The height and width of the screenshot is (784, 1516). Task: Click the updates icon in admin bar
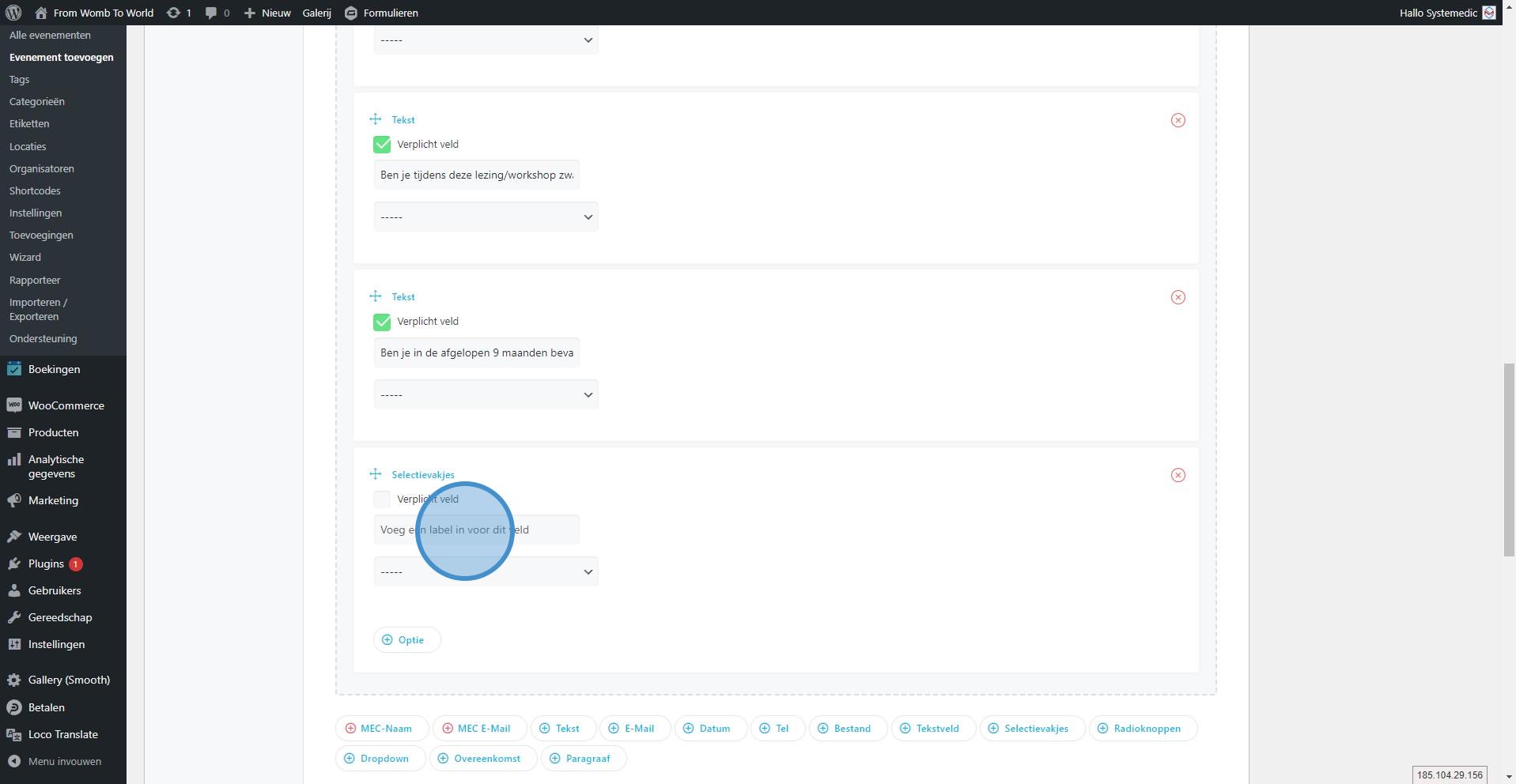[x=173, y=13]
